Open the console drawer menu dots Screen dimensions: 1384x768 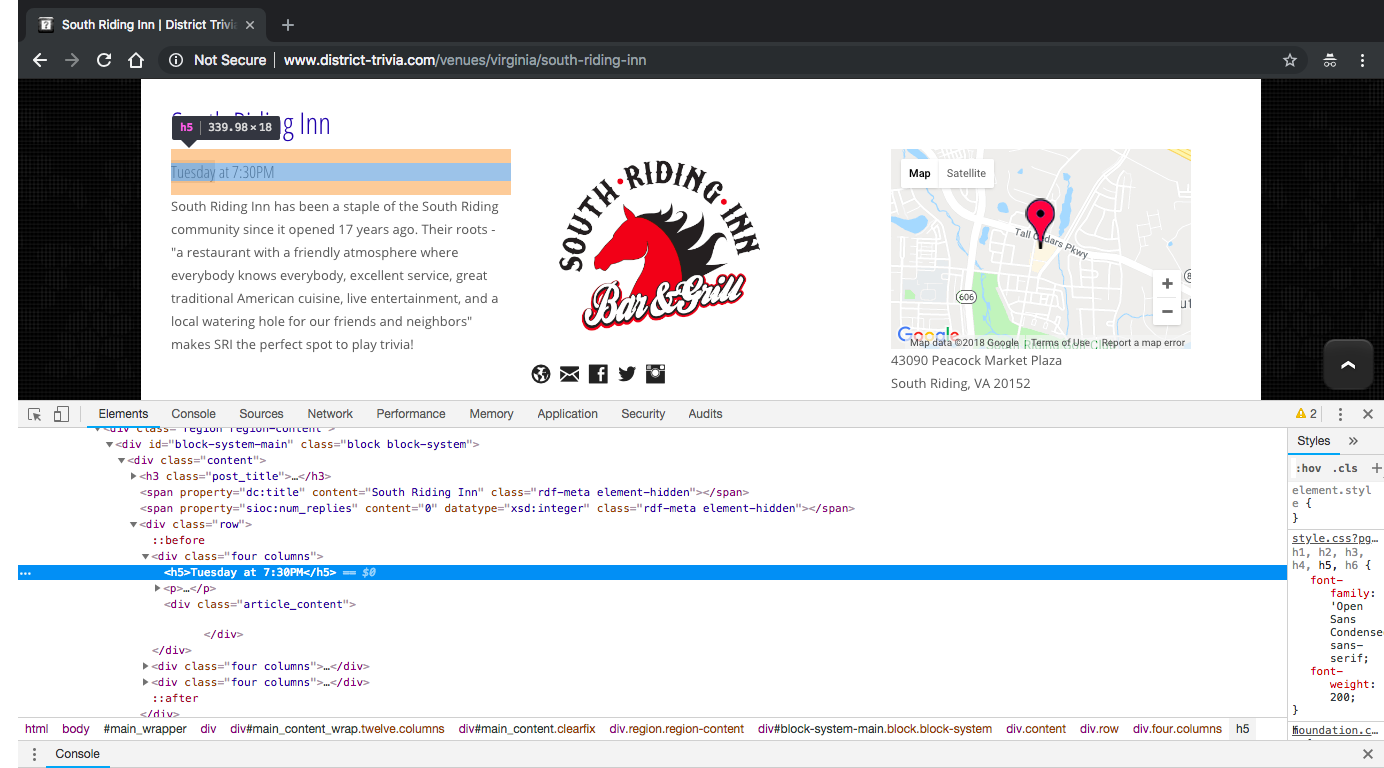[x=34, y=754]
